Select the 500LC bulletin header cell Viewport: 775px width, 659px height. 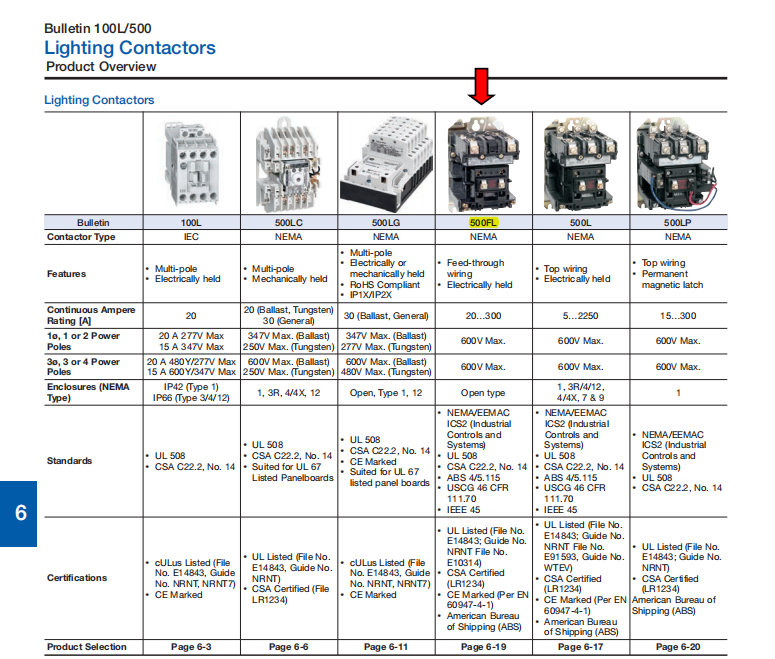(x=289, y=222)
